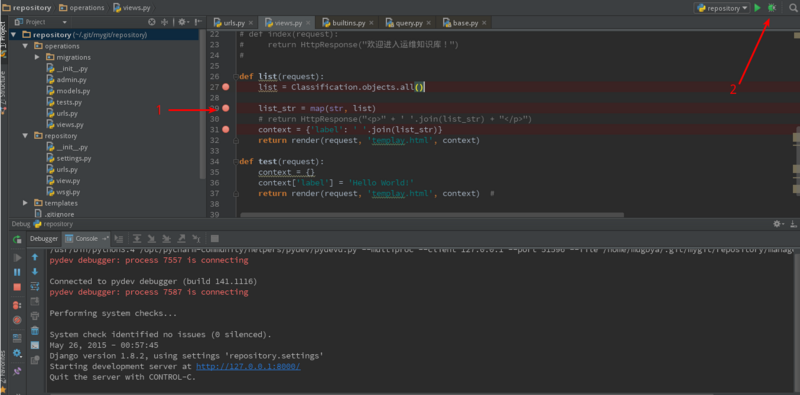Open Search Everywhere magnifier icon
The height and width of the screenshot is (395, 800).
click(x=792, y=8)
